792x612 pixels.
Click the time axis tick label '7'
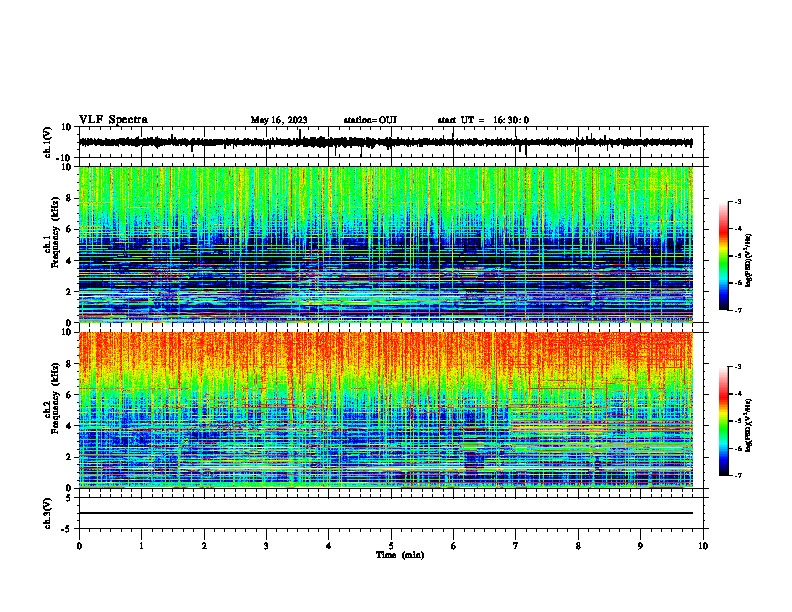pyautogui.click(x=516, y=546)
